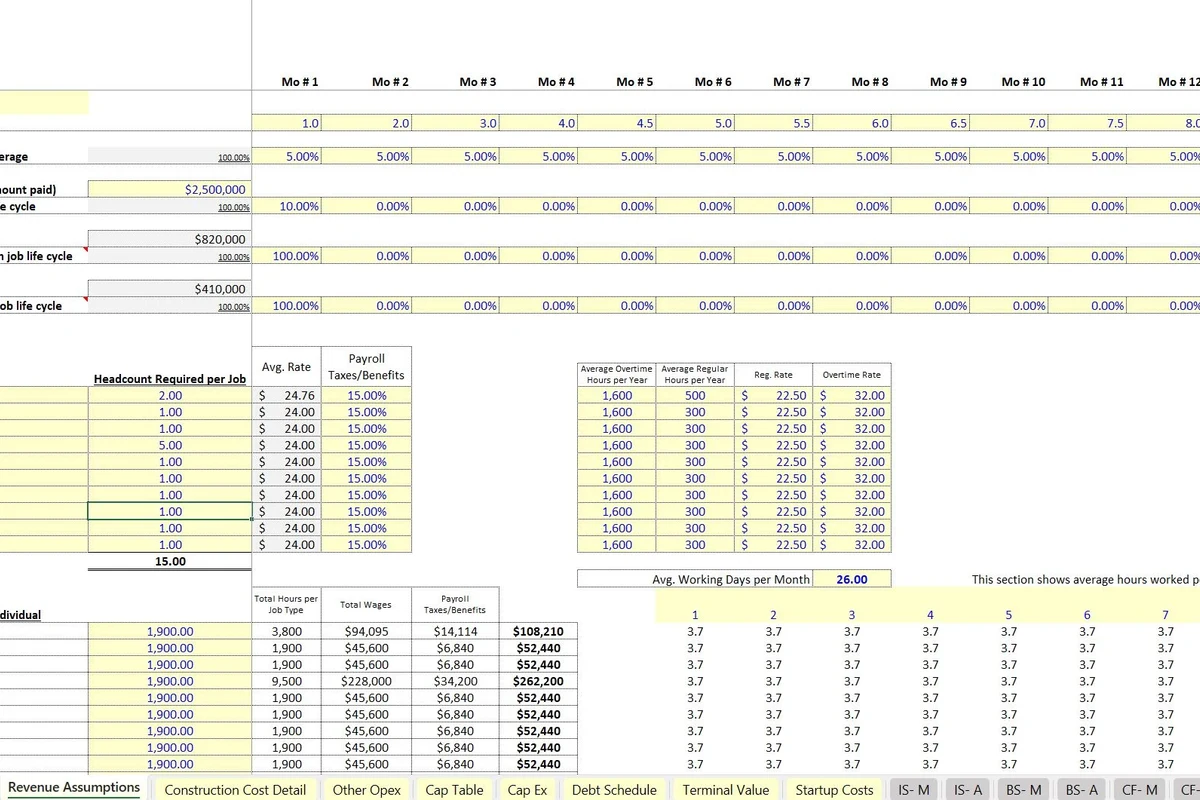Select the 15.00 headcount total
The height and width of the screenshot is (800, 1200).
(169, 561)
